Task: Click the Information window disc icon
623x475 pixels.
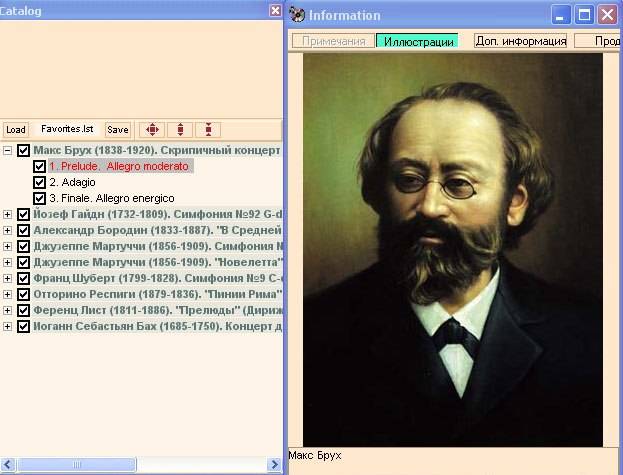Action: (297, 15)
